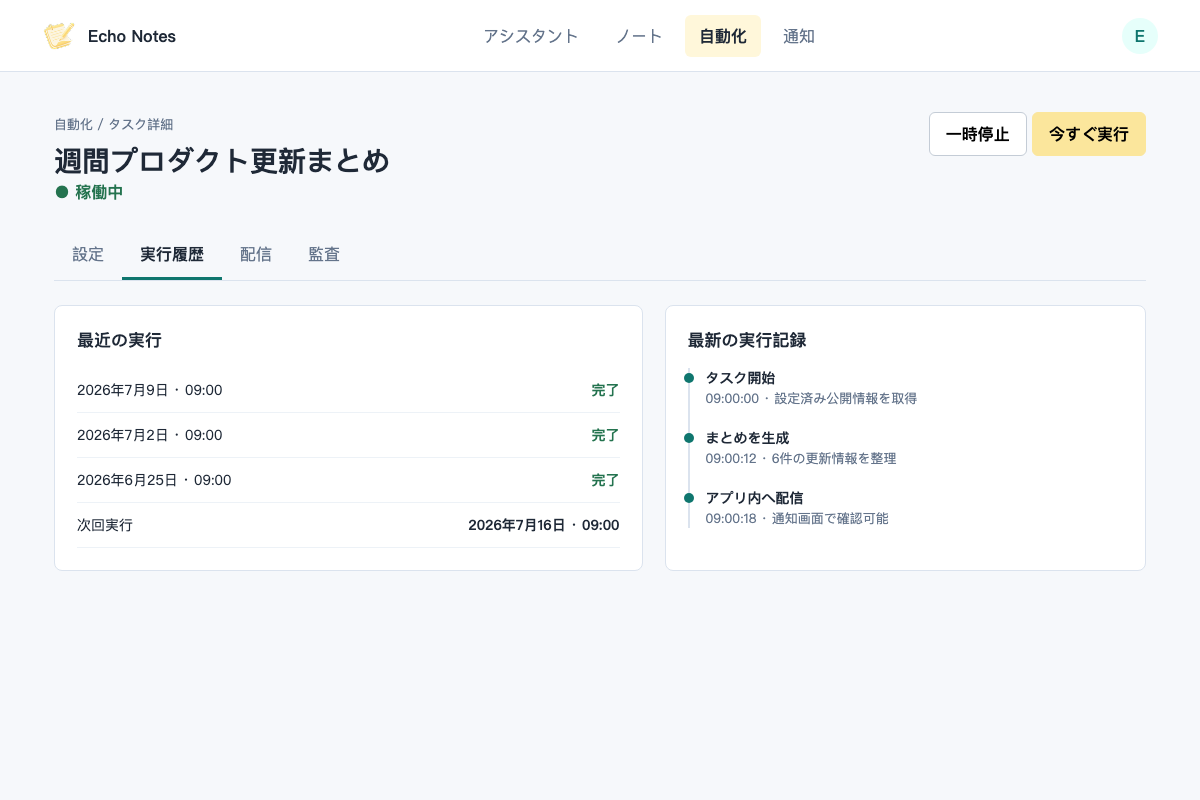Switch to the 配信 tab
The width and height of the screenshot is (1200, 800).
[x=256, y=254]
